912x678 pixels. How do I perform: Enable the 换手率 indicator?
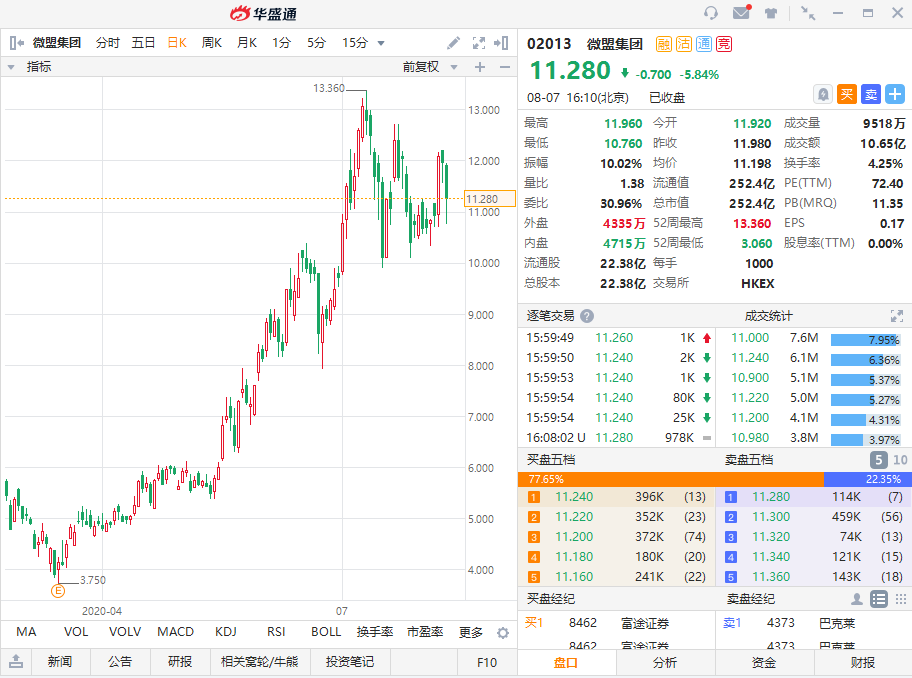pyautogui.click(x=375, y=632)
